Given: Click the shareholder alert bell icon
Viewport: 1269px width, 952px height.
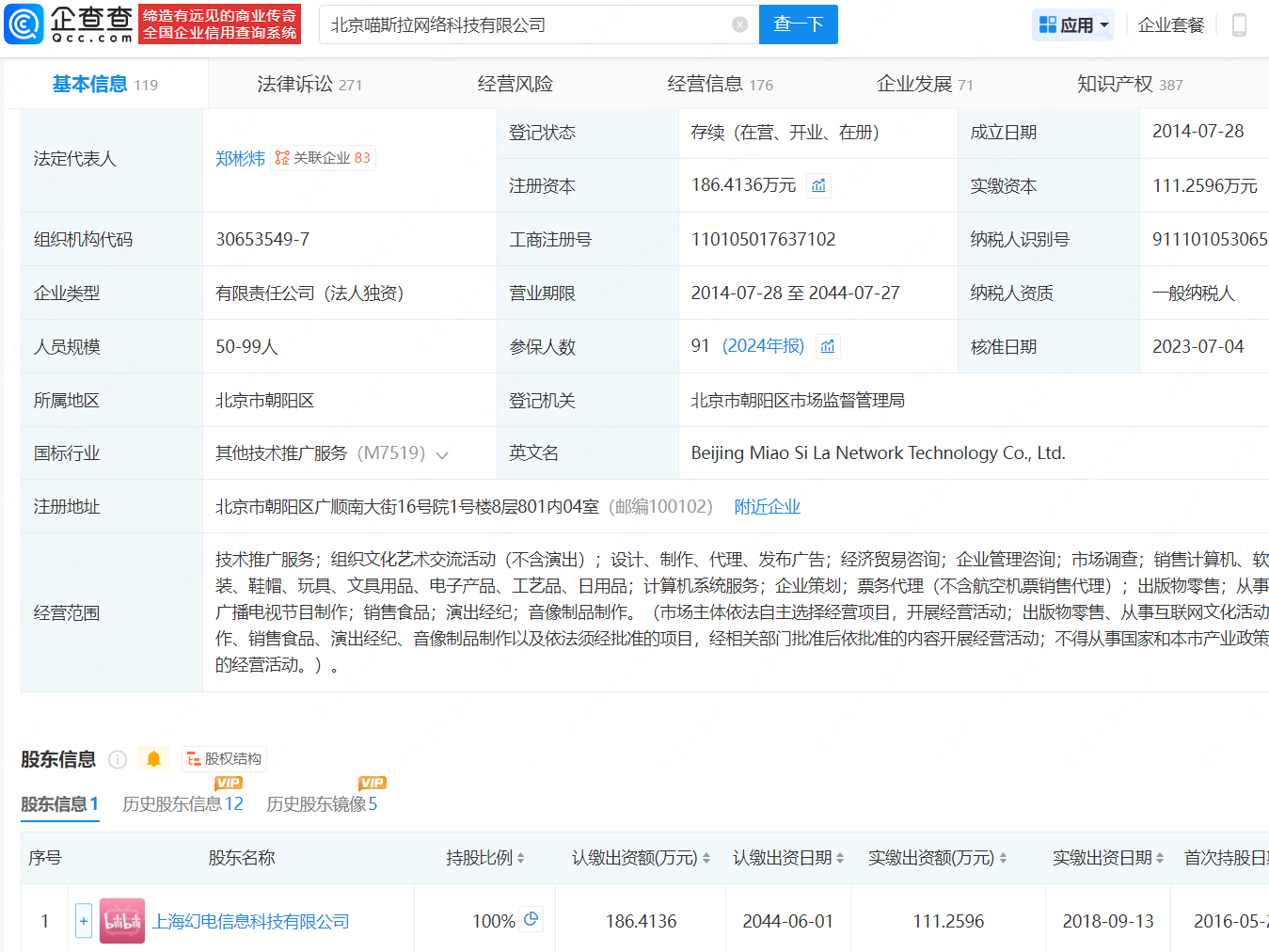Looking at the screenshot, I should [x=153, y=759].
